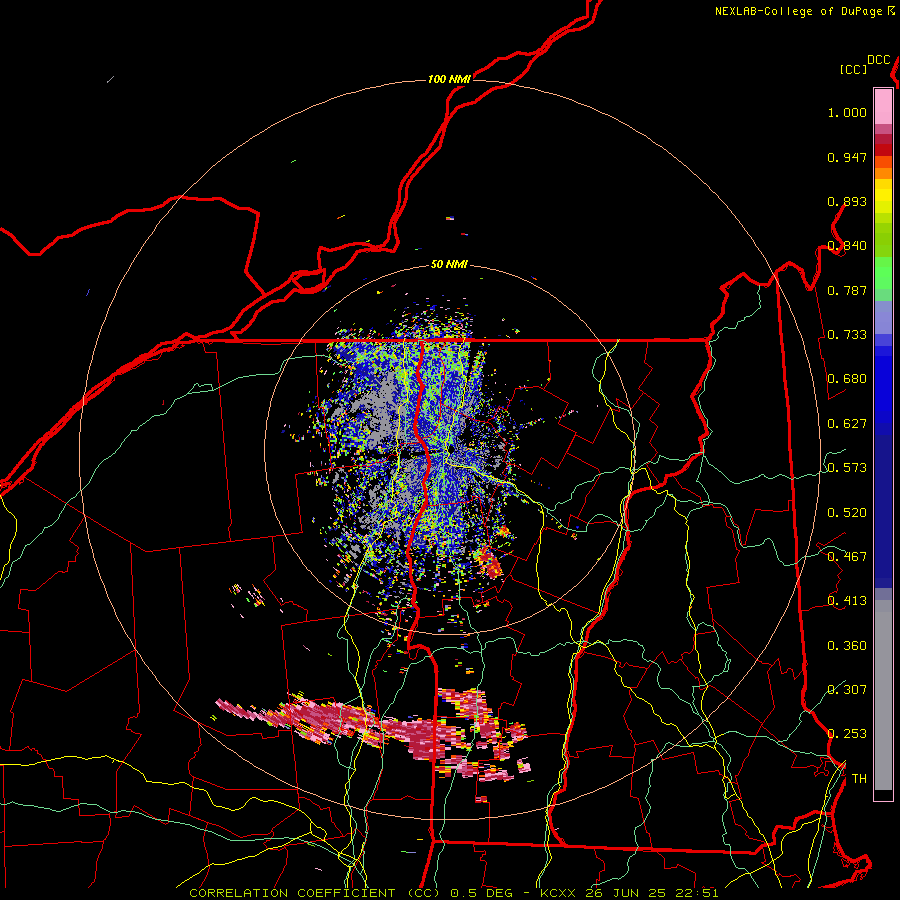Click the TH threshold label
Viewport: 900px width, 900px height.
[x=859, y=779]
